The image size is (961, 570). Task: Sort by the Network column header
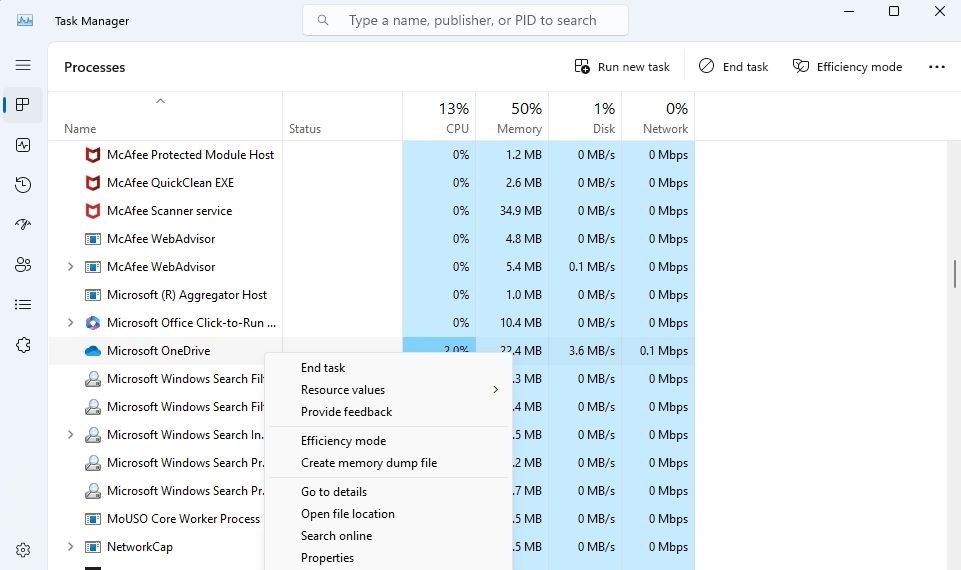658,116
